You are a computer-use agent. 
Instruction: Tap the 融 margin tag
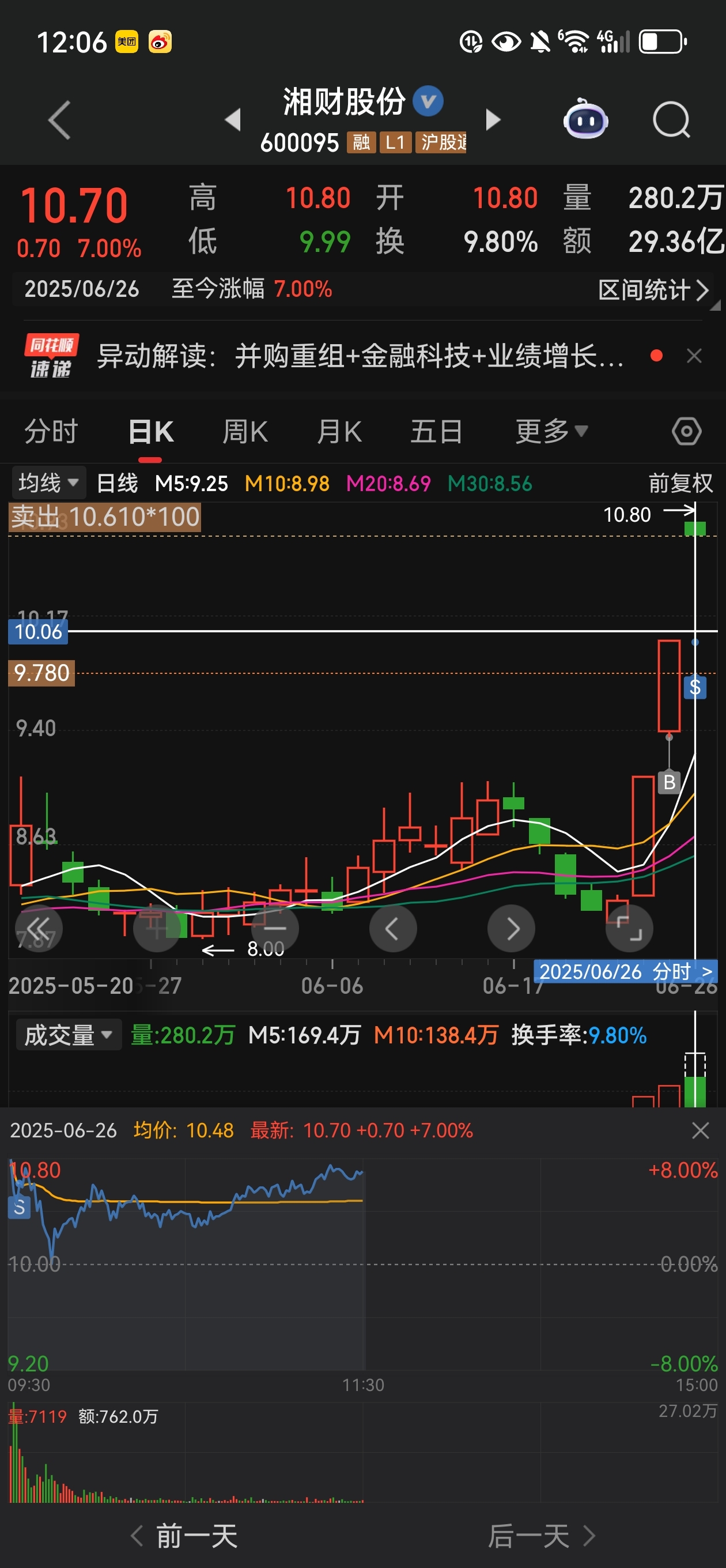pyautogui.click(x=361, y=142)
